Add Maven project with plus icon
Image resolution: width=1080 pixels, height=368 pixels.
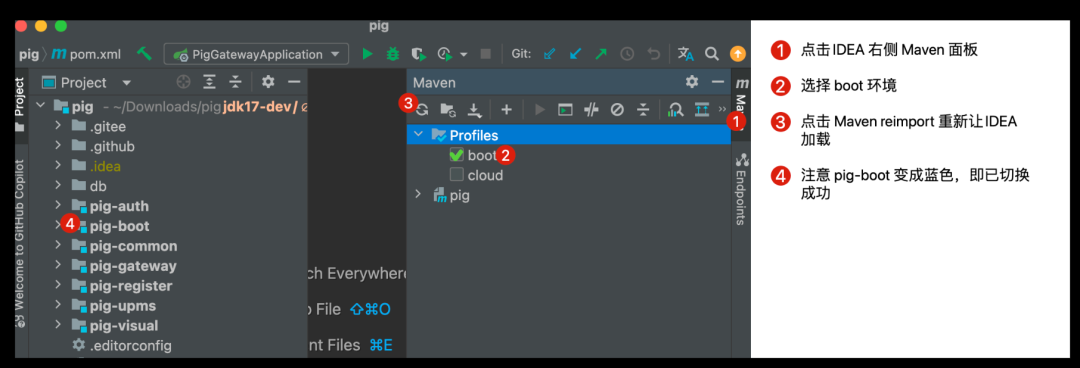click(506, 109)
